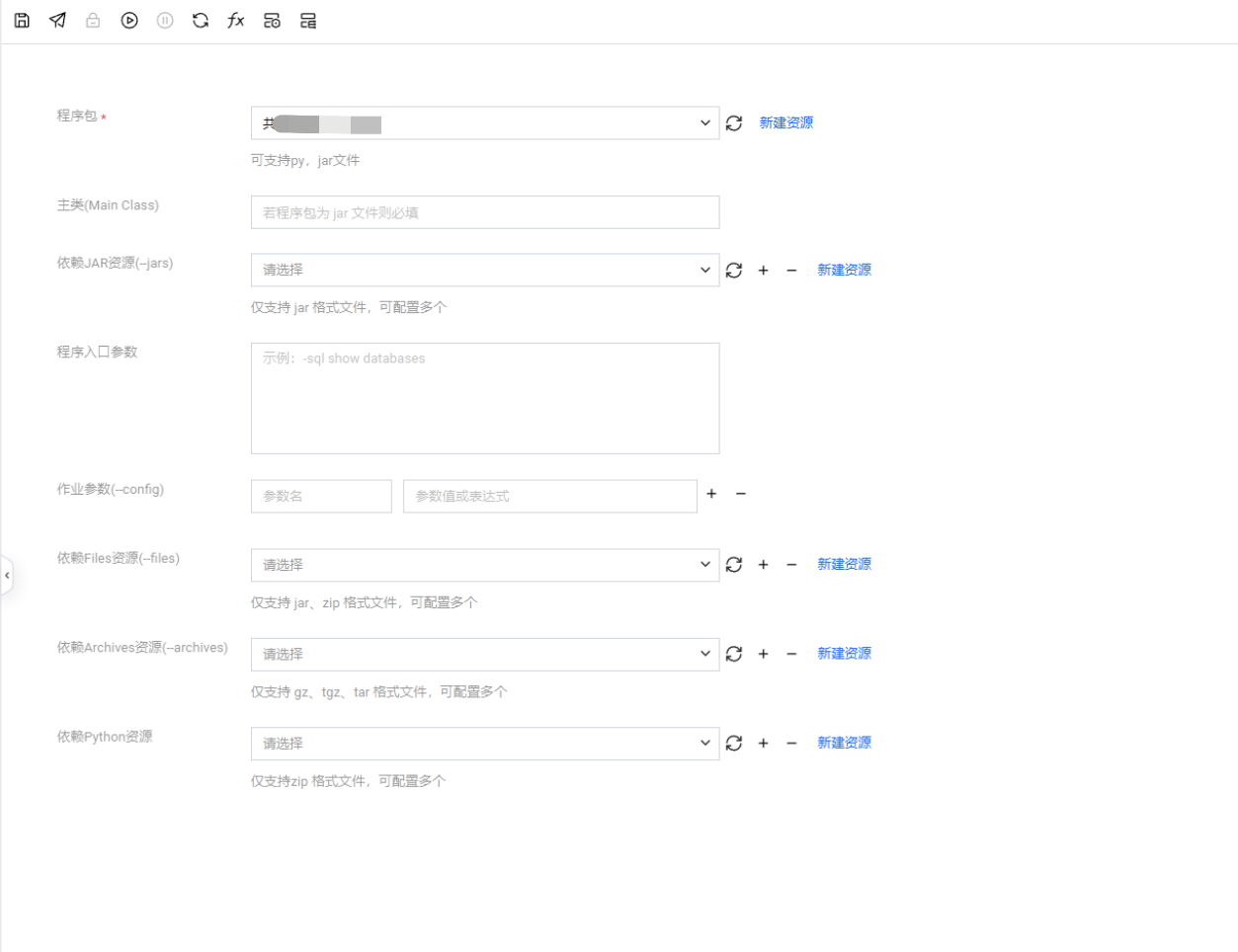Run the job with the play icon
The width and height of the screenshot is (1238, 952).
(129, 20)
